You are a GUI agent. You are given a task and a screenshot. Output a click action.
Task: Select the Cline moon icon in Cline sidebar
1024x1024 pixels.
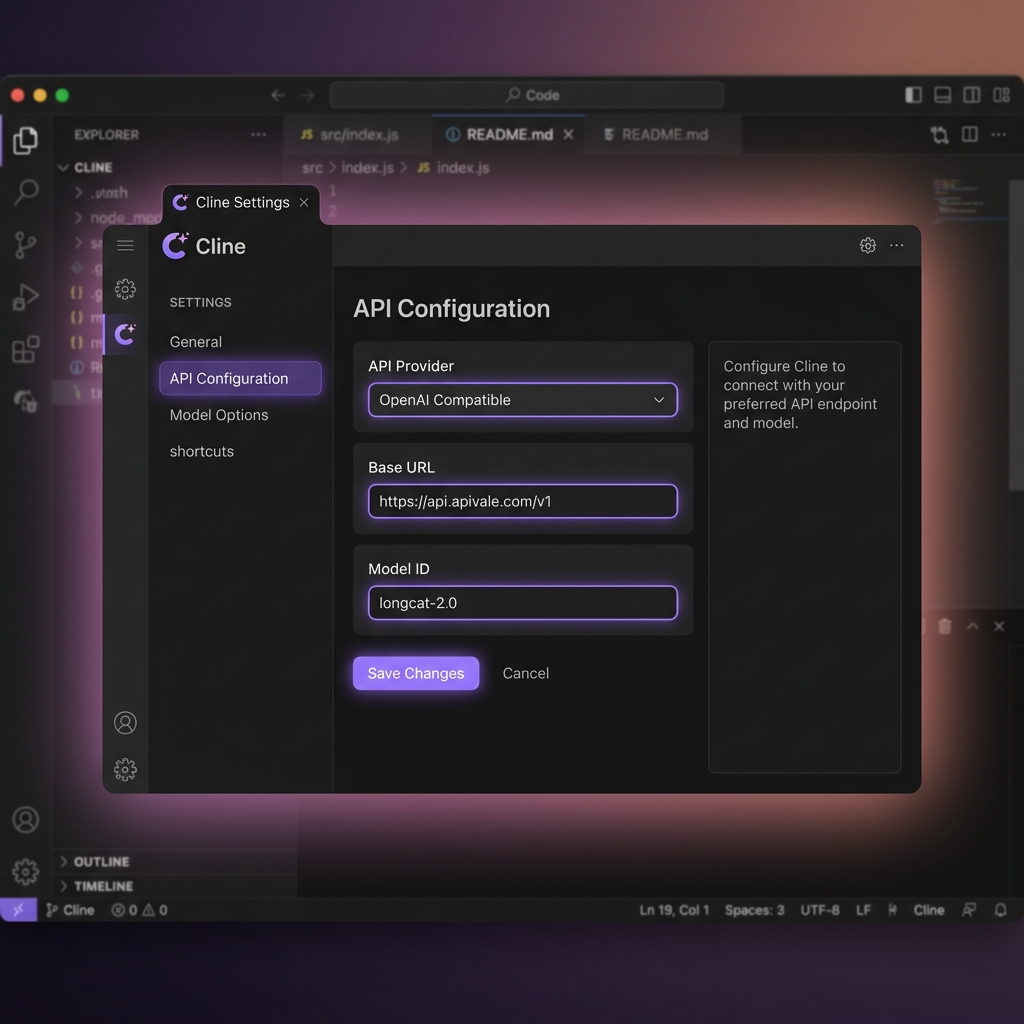point(125,334)
